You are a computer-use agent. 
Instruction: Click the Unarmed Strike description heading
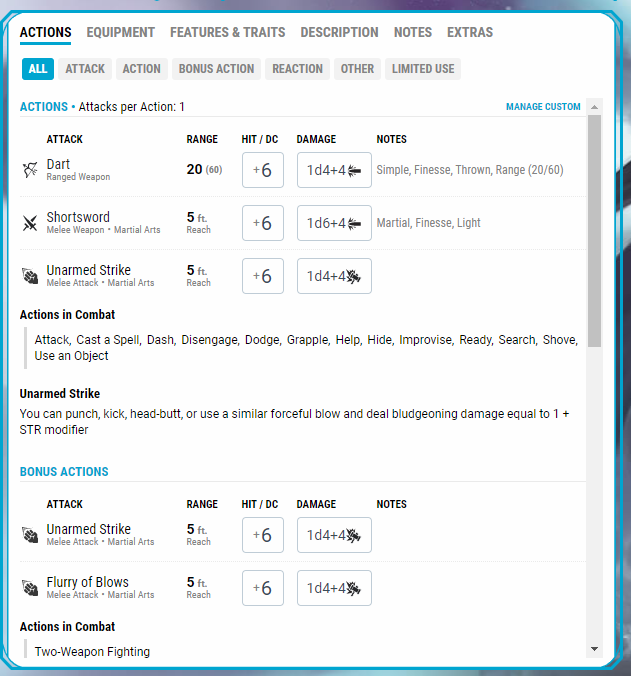[x=60, y=394]
